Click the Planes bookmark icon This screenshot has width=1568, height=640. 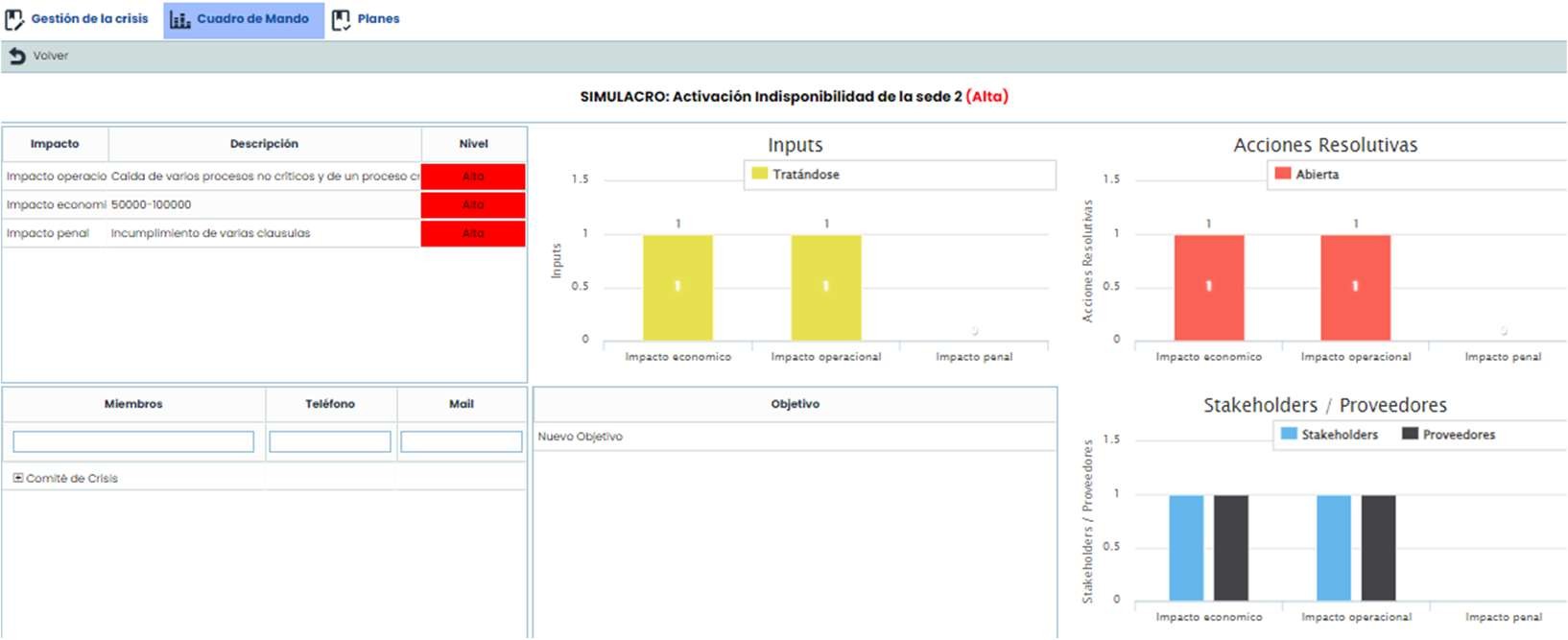point(341,19)
